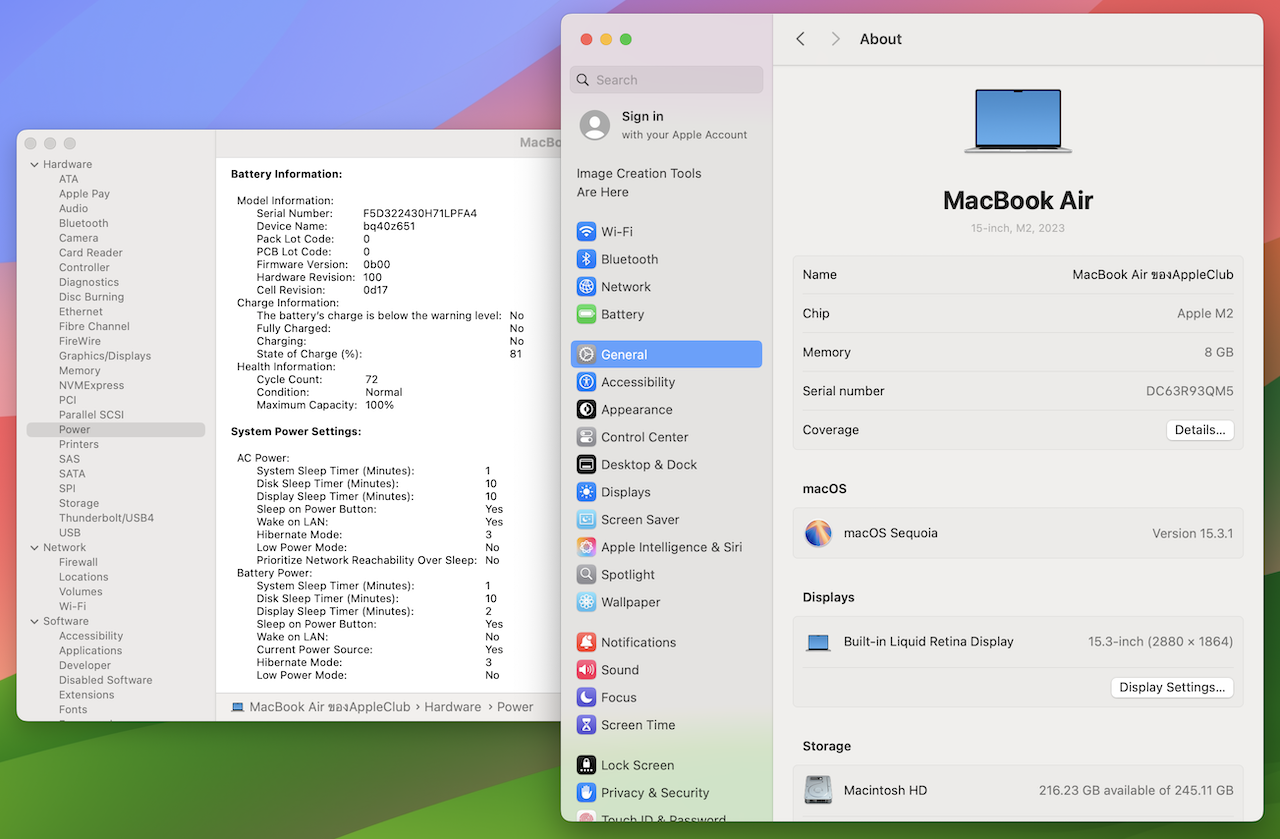Open Wi-Fi settings in System Settings sidebar
1280x839 pixels.
pyautogui.click(x=666, y=232)
